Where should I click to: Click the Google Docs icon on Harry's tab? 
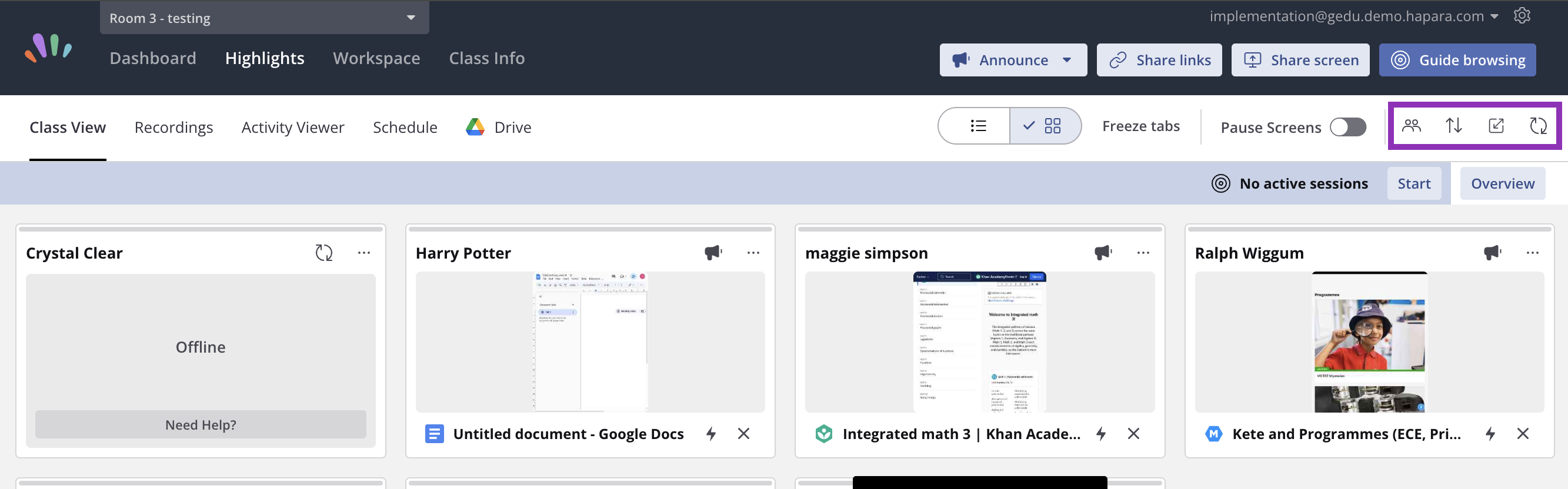click(x=434, y=434)
